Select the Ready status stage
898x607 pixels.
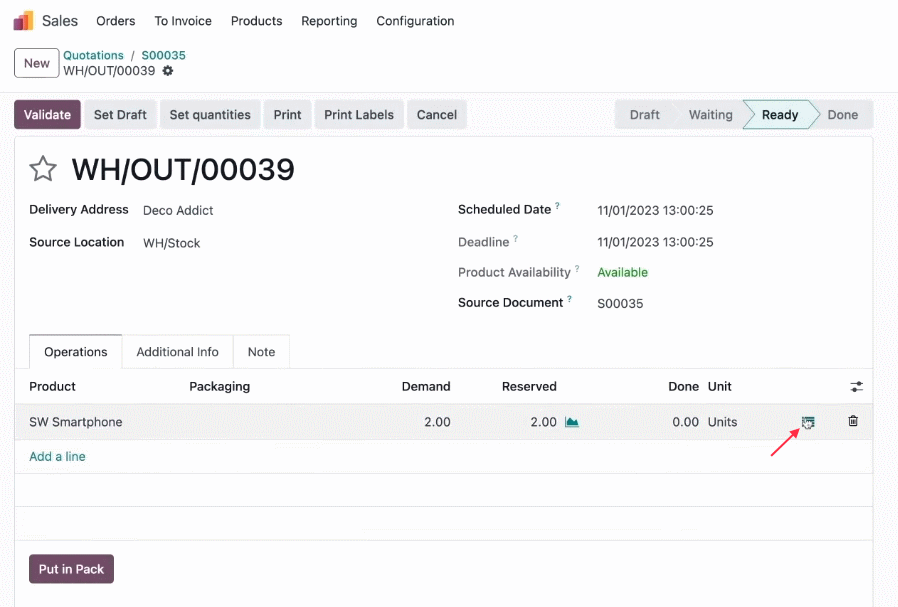point(780,115)
